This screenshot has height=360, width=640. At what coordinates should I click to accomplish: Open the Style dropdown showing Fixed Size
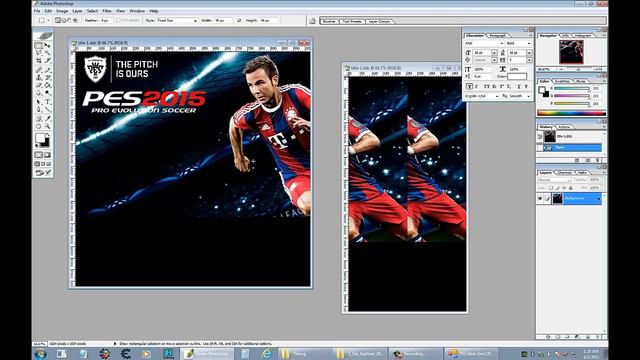tap(176, 20)
